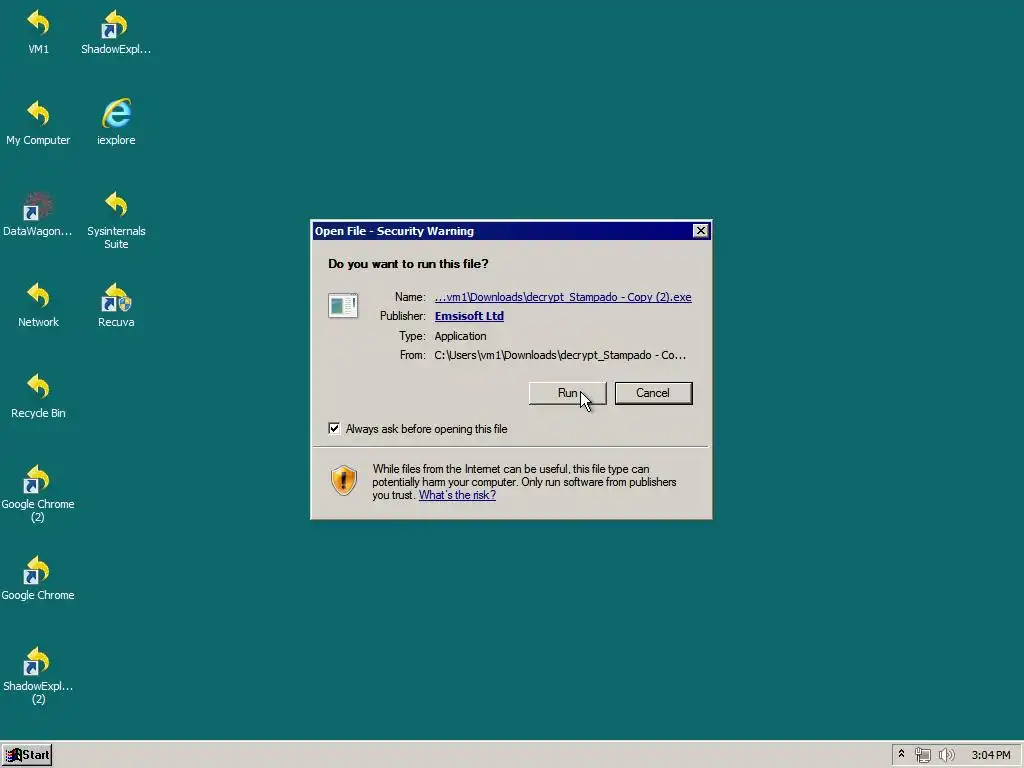Click the application file icon in the dialog
This screenshot has width=1024, height=768.
coord(343,305)
